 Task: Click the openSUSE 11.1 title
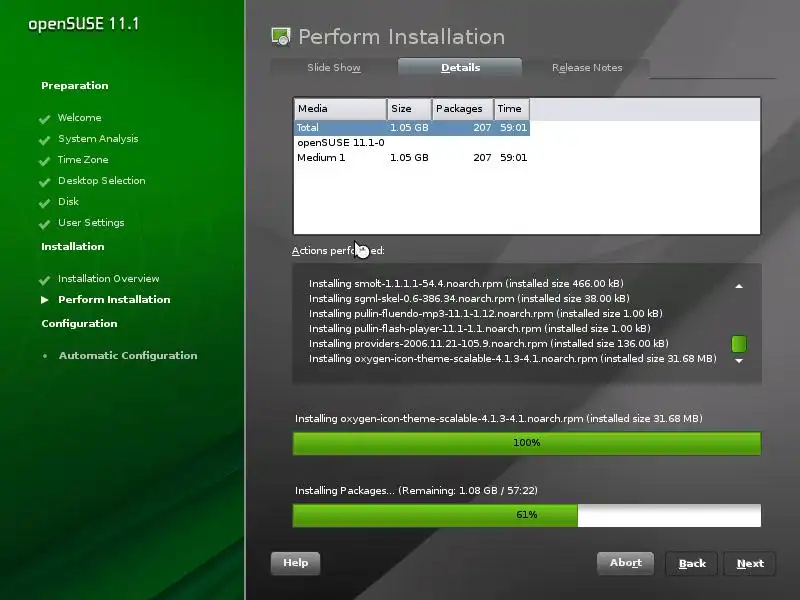point(84,24)
